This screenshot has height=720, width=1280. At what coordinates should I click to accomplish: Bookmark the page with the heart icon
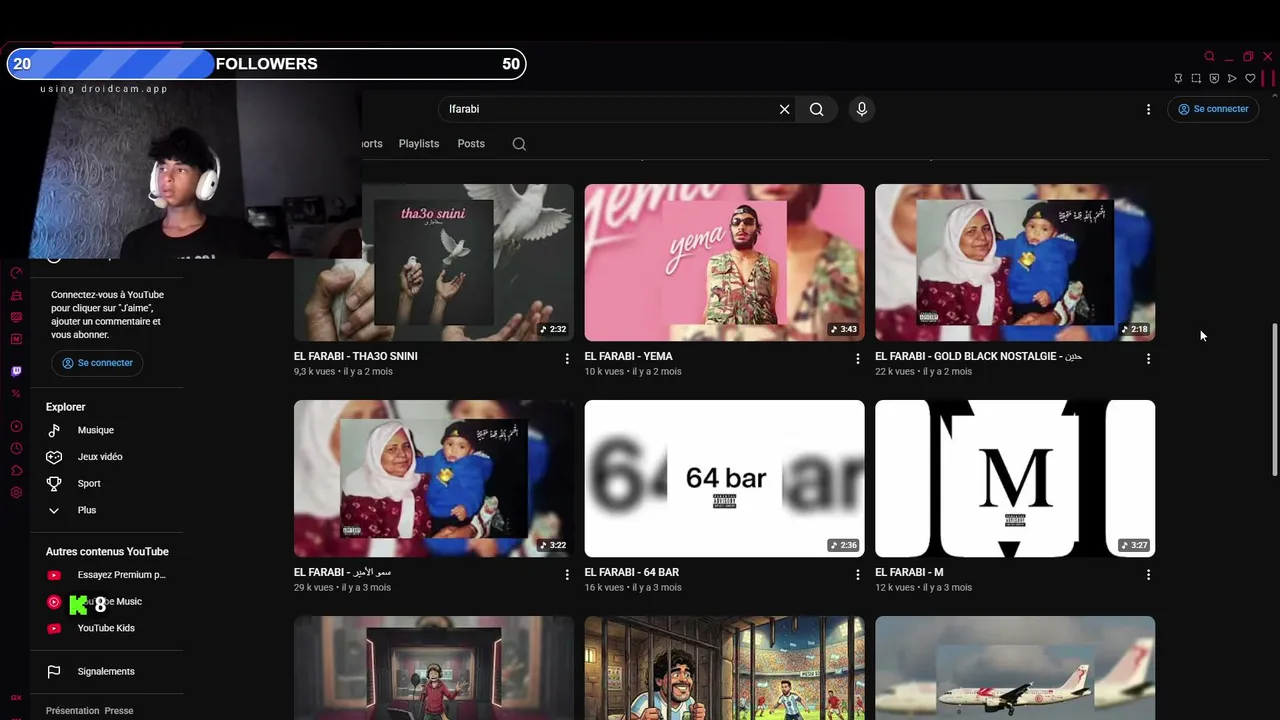[x=1250, y=78]
